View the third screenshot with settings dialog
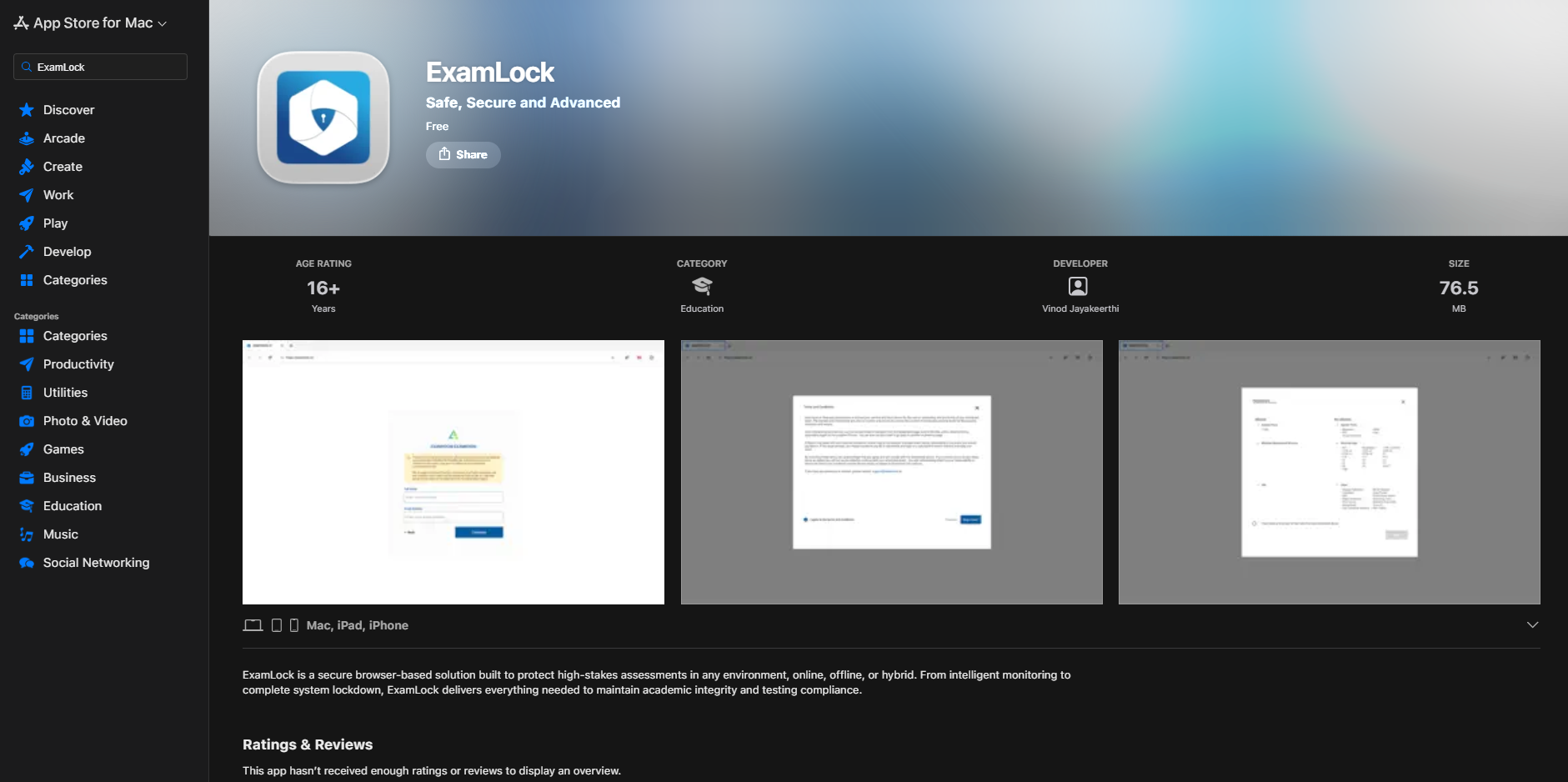Image resolution: width=1568 pixels, height=782 pixels. pyautogui.click(x=1330, y=472)
